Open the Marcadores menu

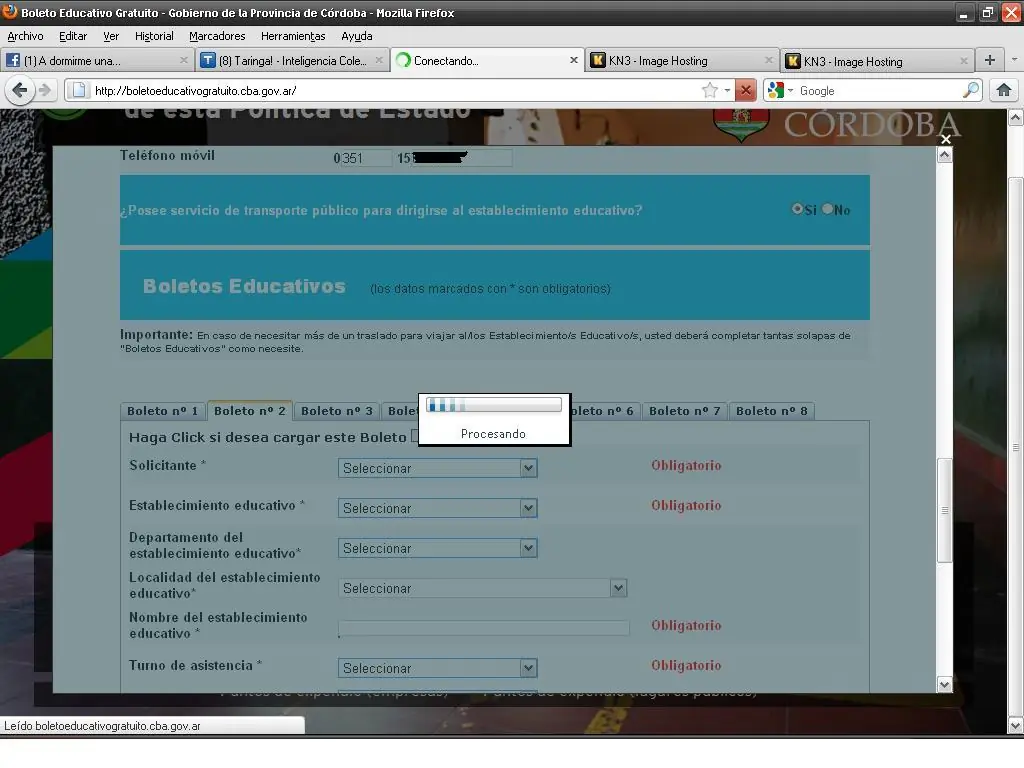click(x=217, y=36)
